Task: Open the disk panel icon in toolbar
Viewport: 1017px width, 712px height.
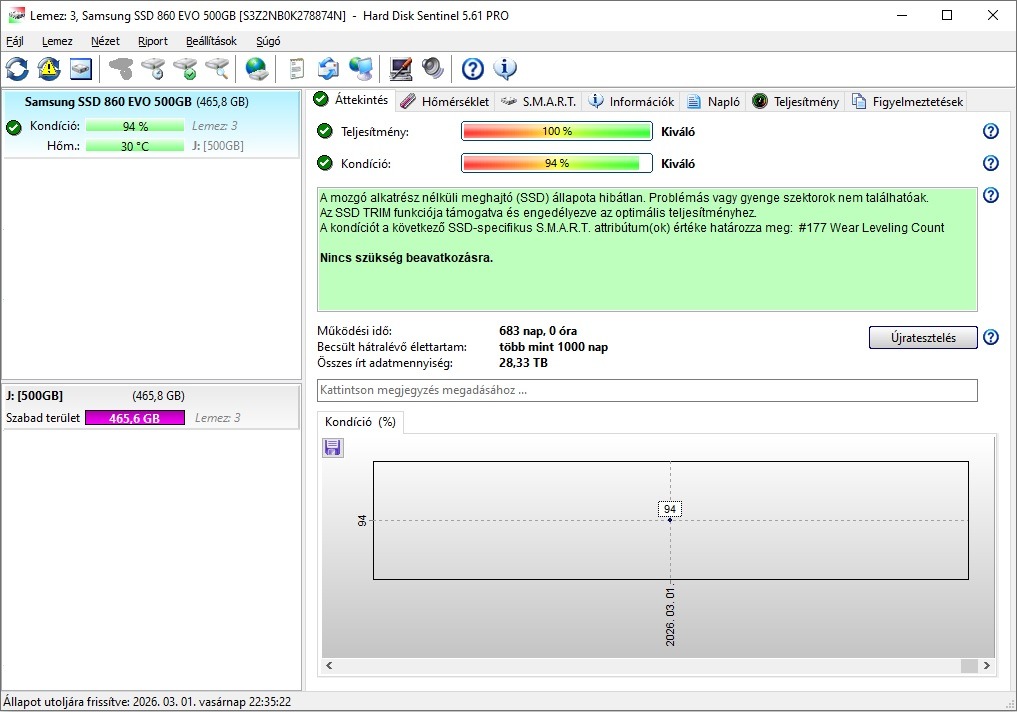Action: pos(80,68)
